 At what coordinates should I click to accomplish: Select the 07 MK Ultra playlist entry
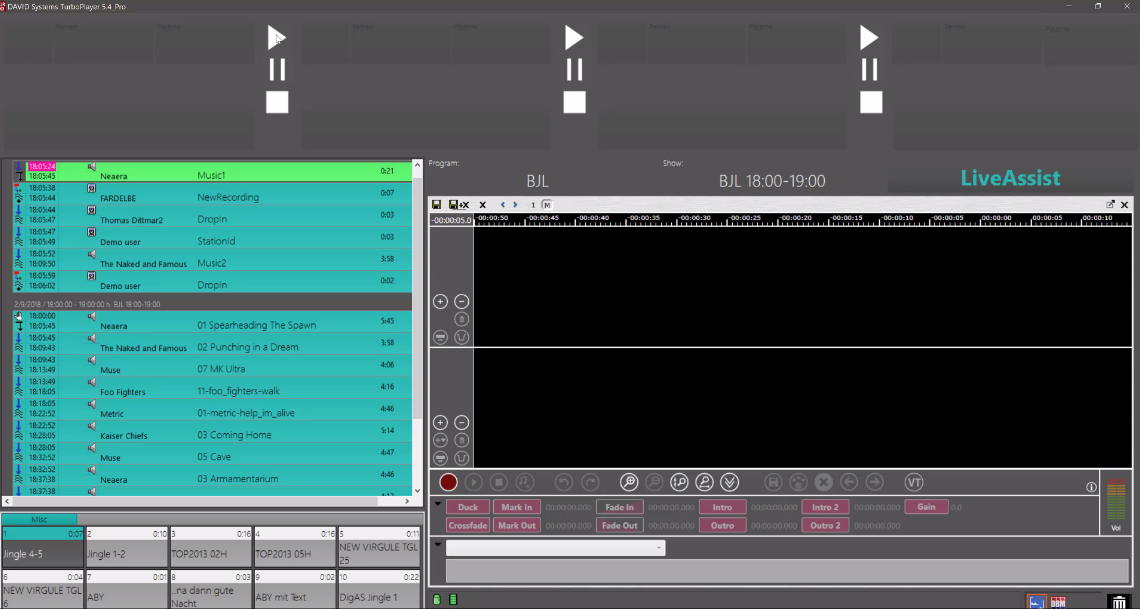pos(220,369)
